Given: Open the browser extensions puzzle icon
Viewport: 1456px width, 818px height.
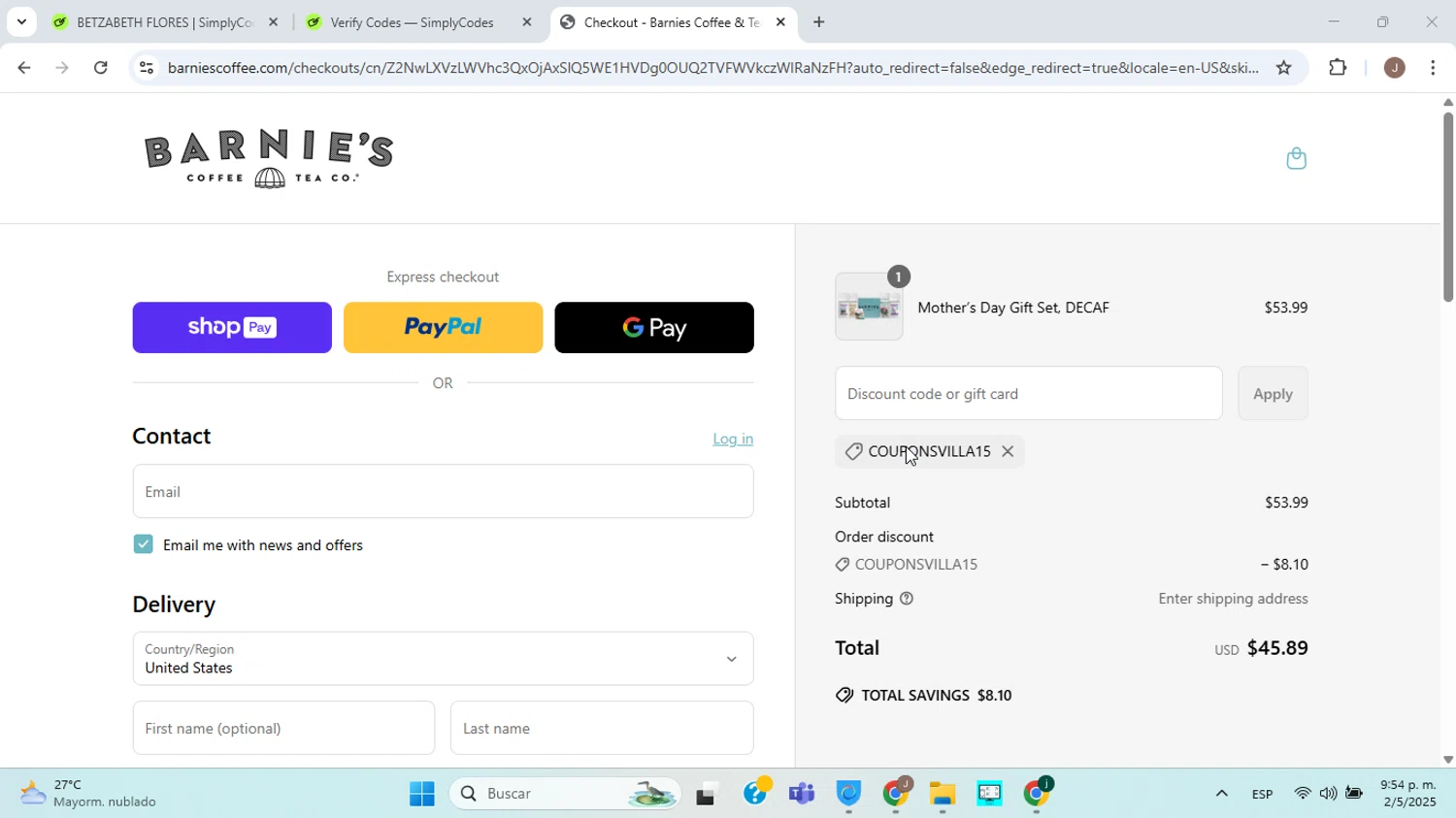Looking at the screenshot, I should tap(1338, 68).
